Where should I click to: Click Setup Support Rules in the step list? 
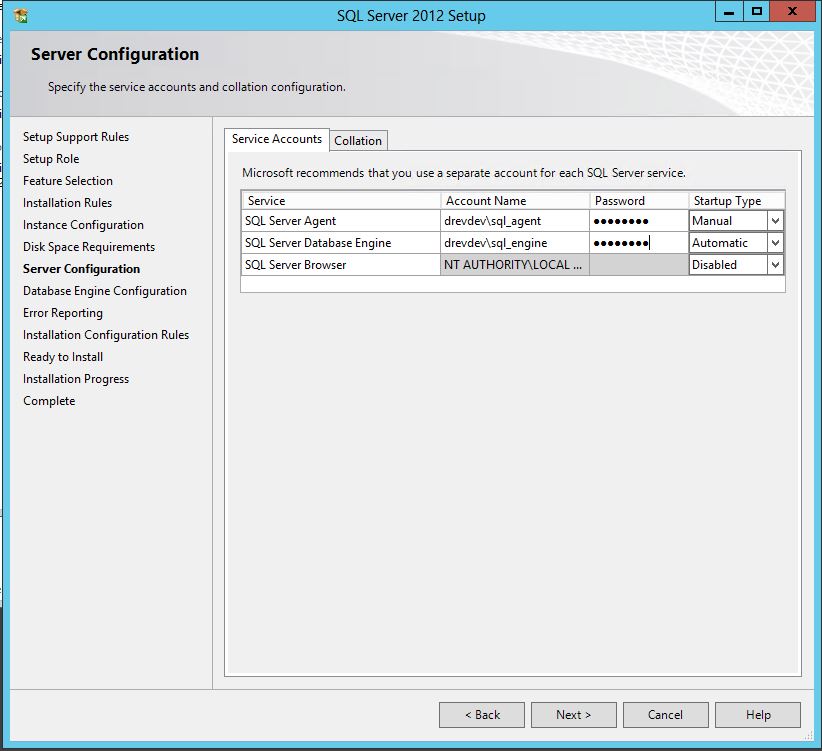pos(76,137)
